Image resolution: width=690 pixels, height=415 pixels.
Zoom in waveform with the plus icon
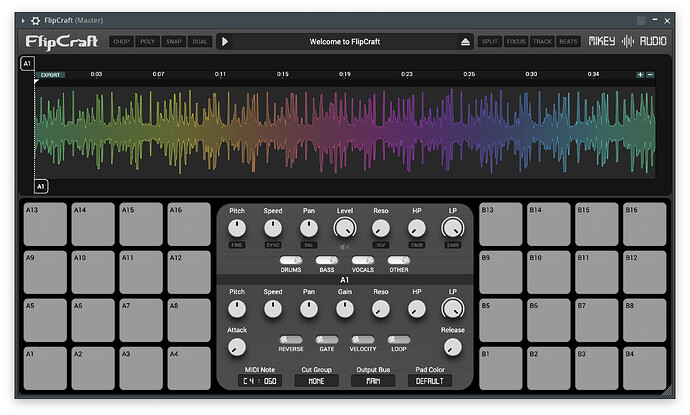640,75
